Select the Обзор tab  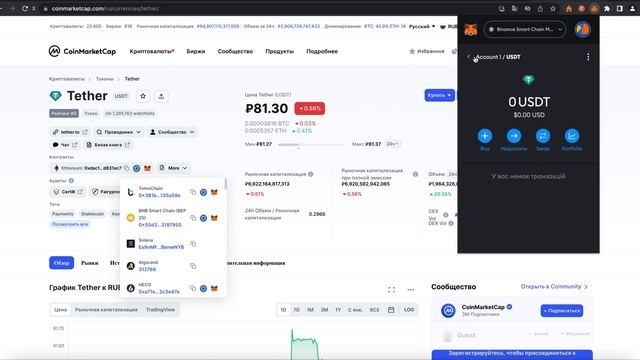pos(62,263)
